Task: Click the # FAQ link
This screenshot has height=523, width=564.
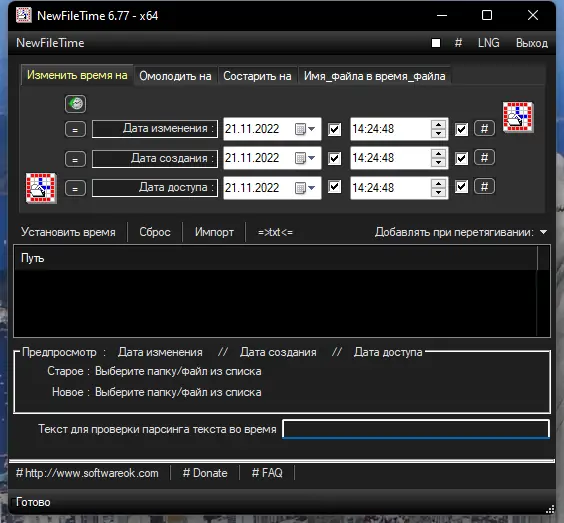Action: [267, 473]
